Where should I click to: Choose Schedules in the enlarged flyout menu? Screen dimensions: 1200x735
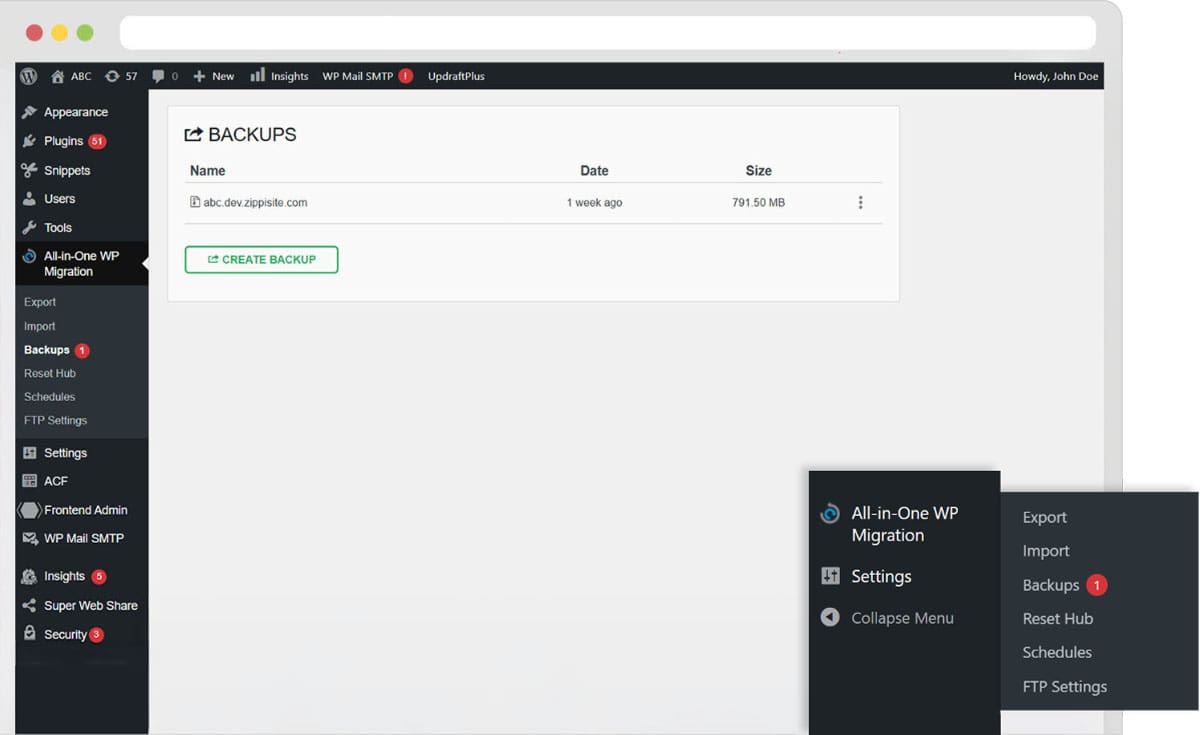point(1057,652)
